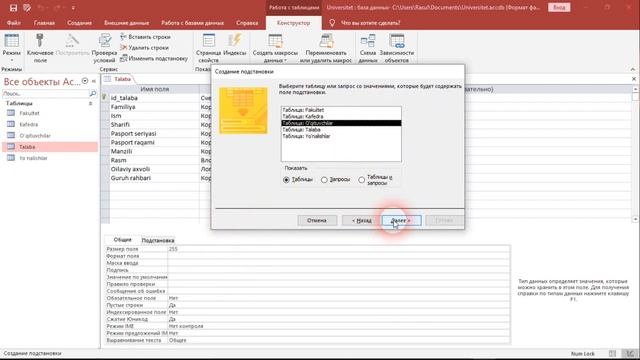This screenshot has width=640, height=360.
Task: Click in navigation pane search box
Action: tap(45, 93)
